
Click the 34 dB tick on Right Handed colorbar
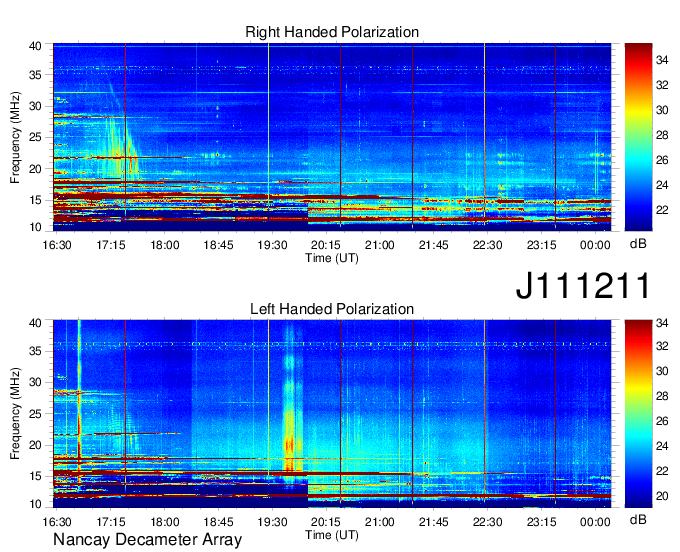click(x=662, y=60)
